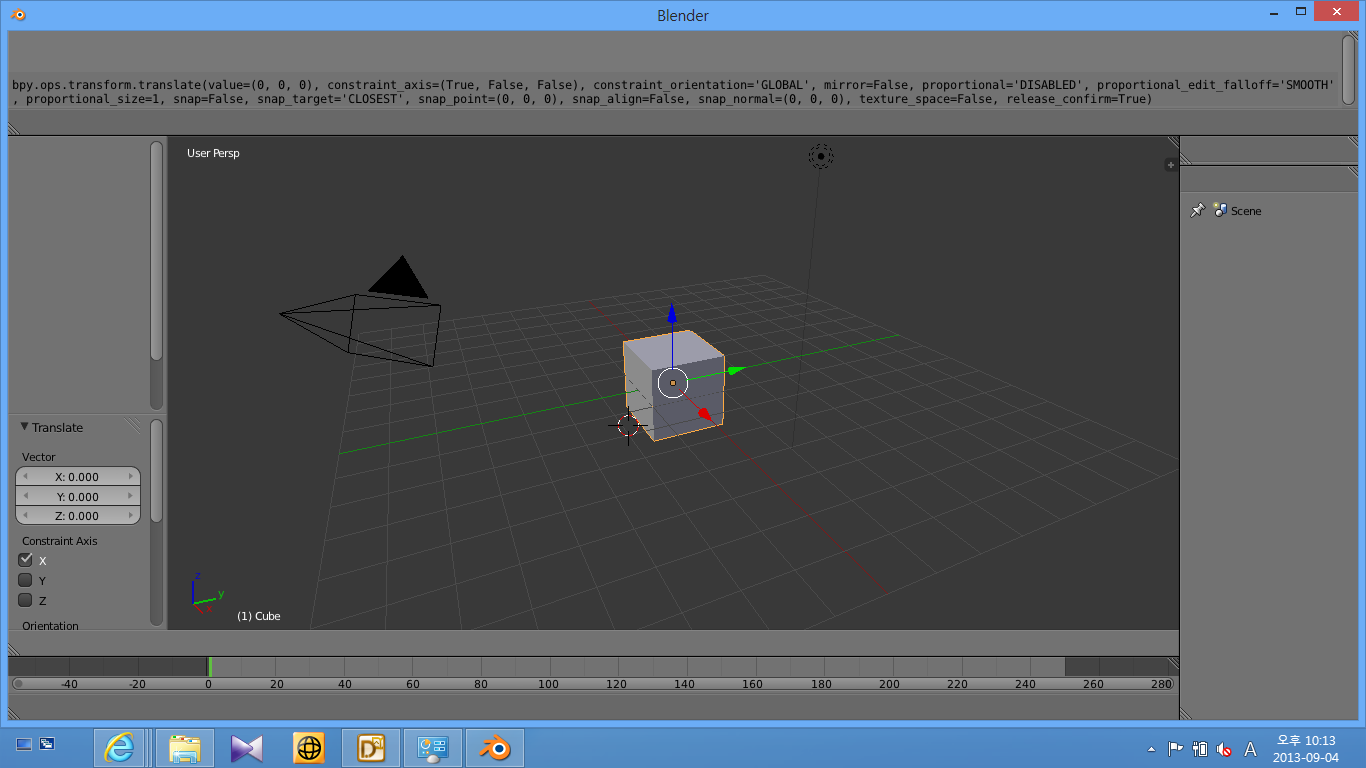Click the Blender logo in title bar

pyautogui.click(x=19, y=14)
